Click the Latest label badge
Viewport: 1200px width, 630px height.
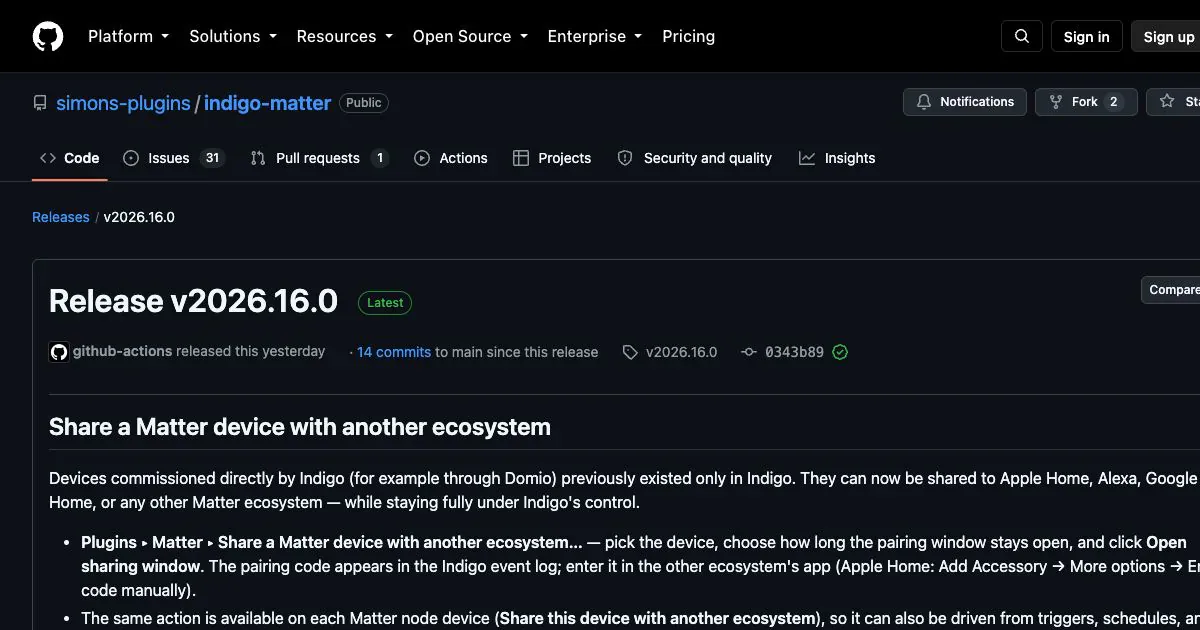point(385,303)
